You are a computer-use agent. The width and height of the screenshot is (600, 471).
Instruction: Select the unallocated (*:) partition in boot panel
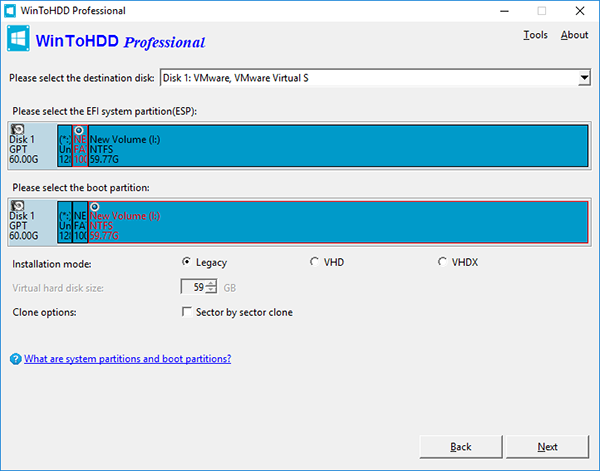(65, 222)
